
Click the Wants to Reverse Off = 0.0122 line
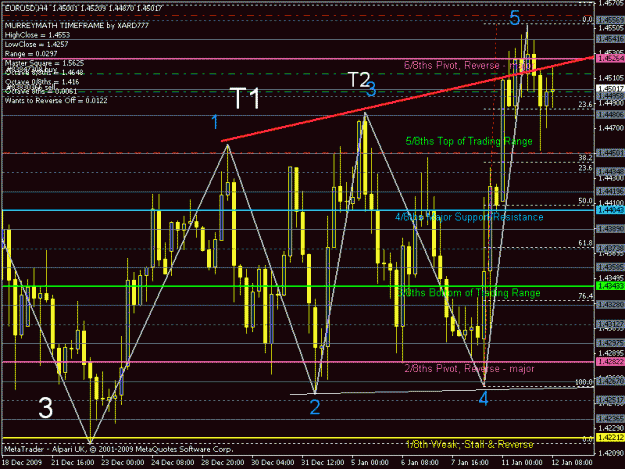(56, 100)
